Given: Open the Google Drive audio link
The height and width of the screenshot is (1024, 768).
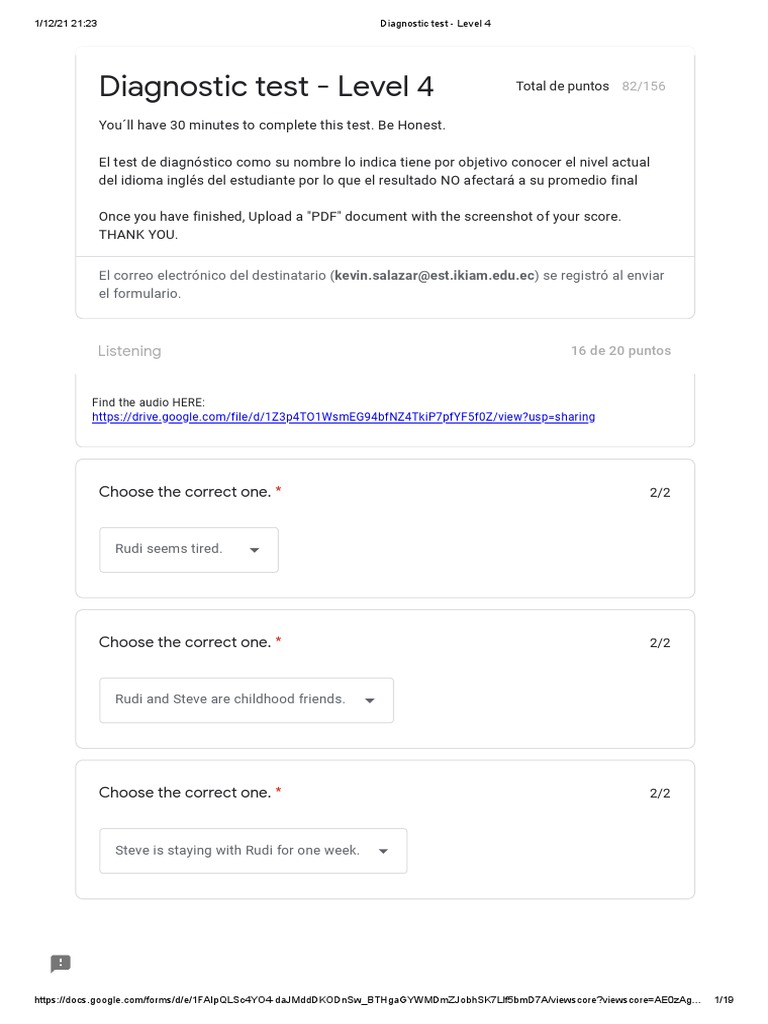Looking at the screenshot, I should point(343,417).
